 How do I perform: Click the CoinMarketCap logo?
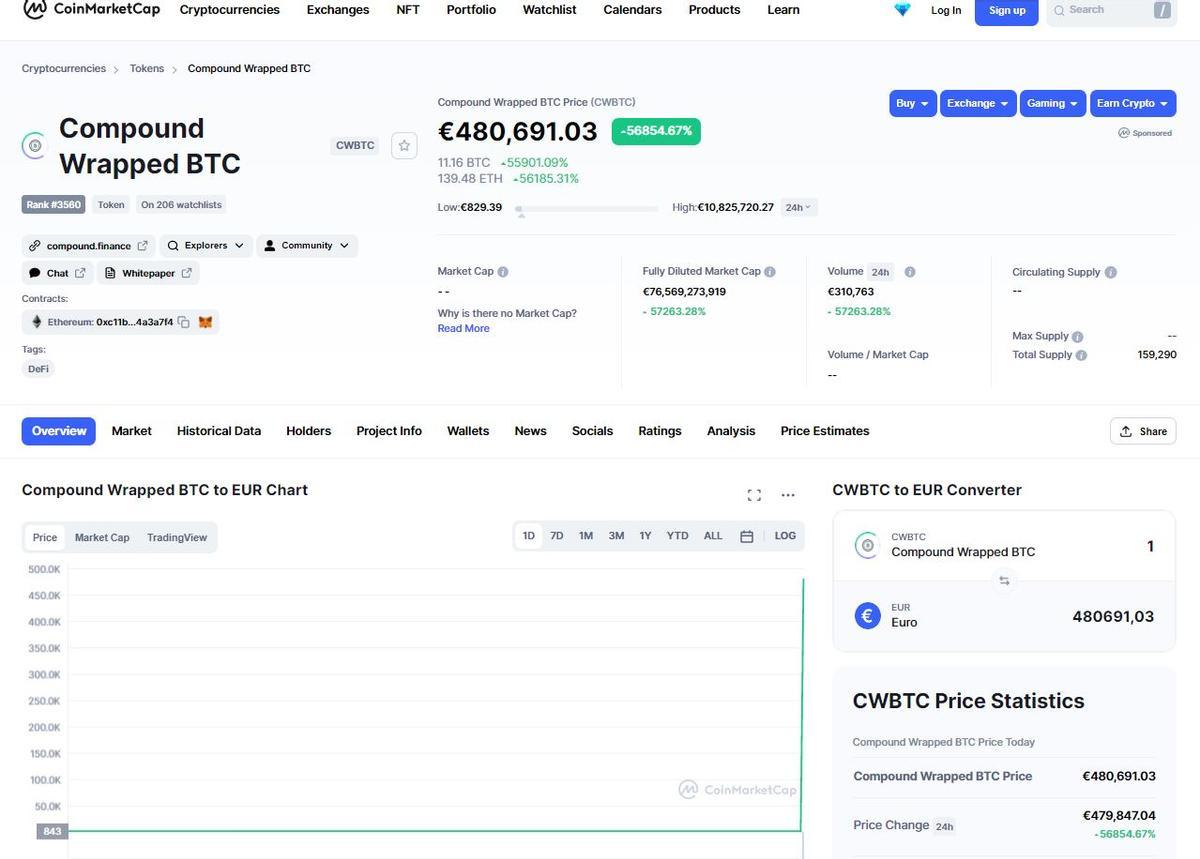point(90,9)
